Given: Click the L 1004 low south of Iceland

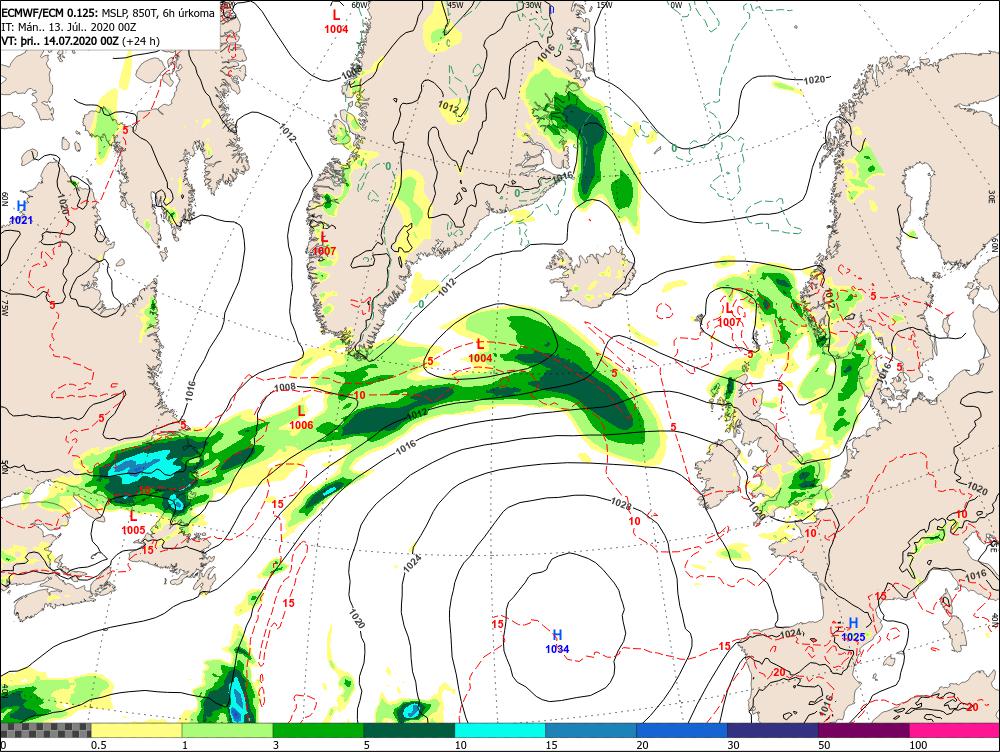Looking at the screenshot, I should [x=480, y=351].
